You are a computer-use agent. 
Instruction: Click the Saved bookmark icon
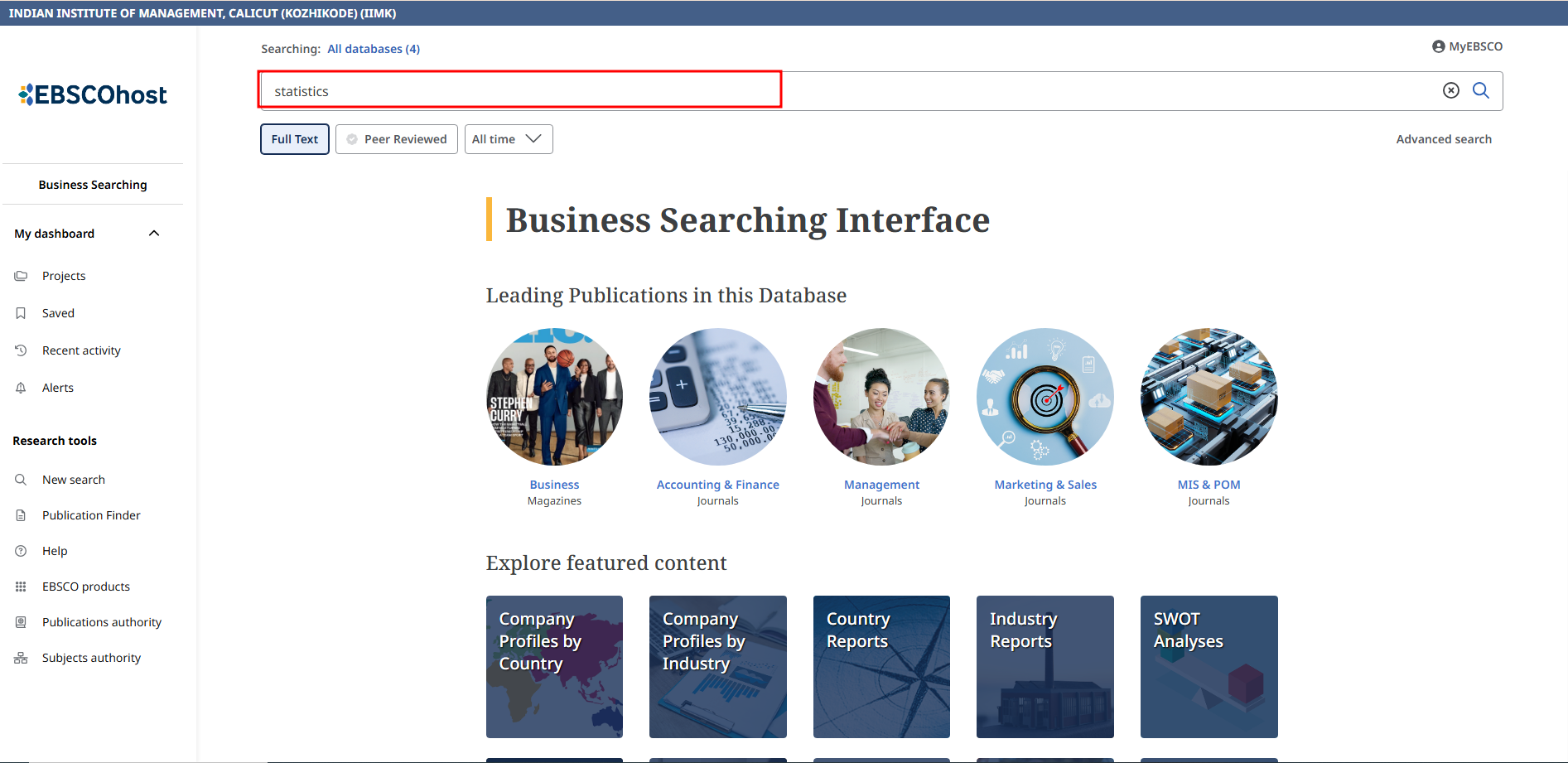tap(22, 313)
